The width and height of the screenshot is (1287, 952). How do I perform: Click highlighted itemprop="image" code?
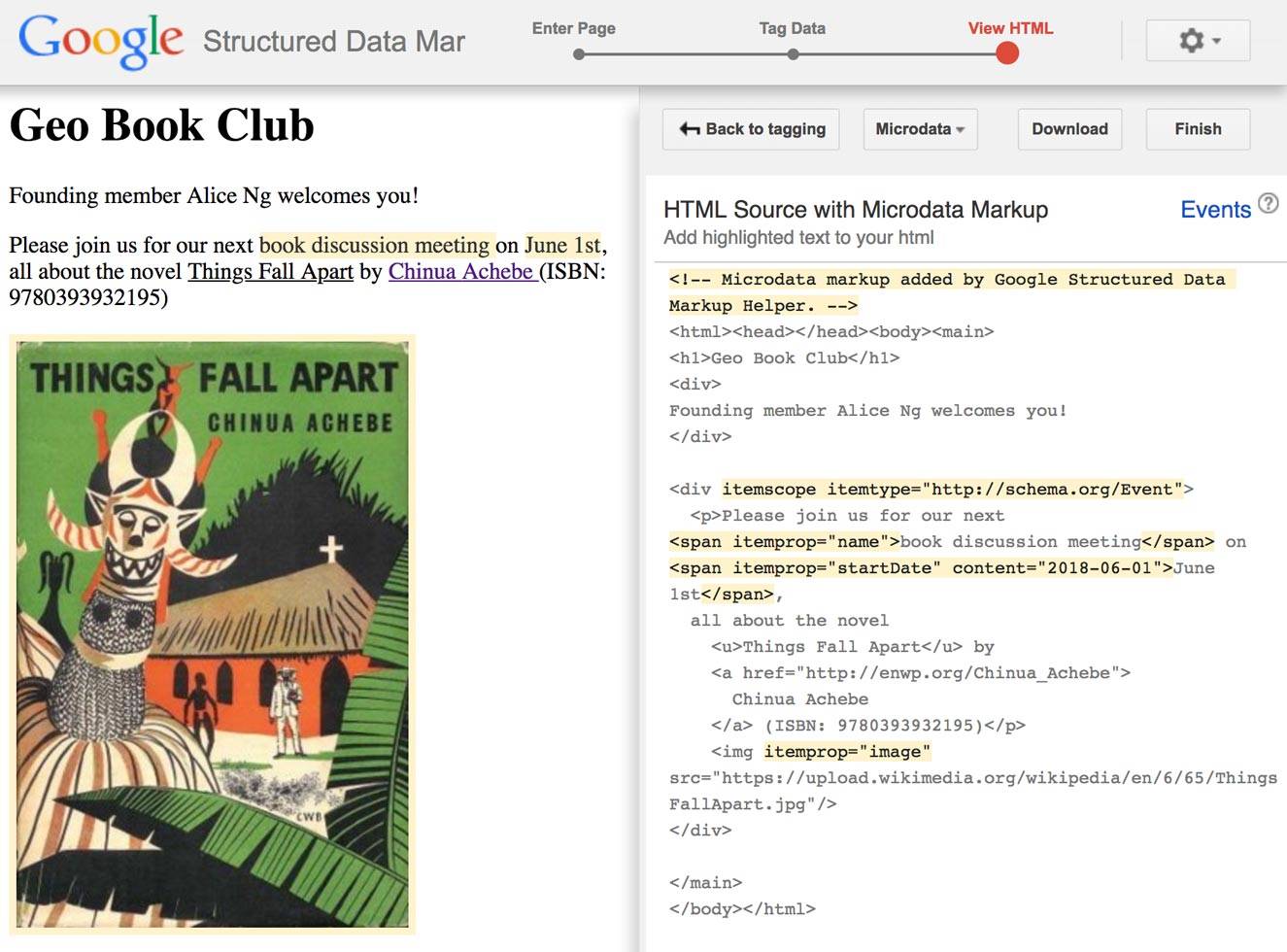(847, 752)
